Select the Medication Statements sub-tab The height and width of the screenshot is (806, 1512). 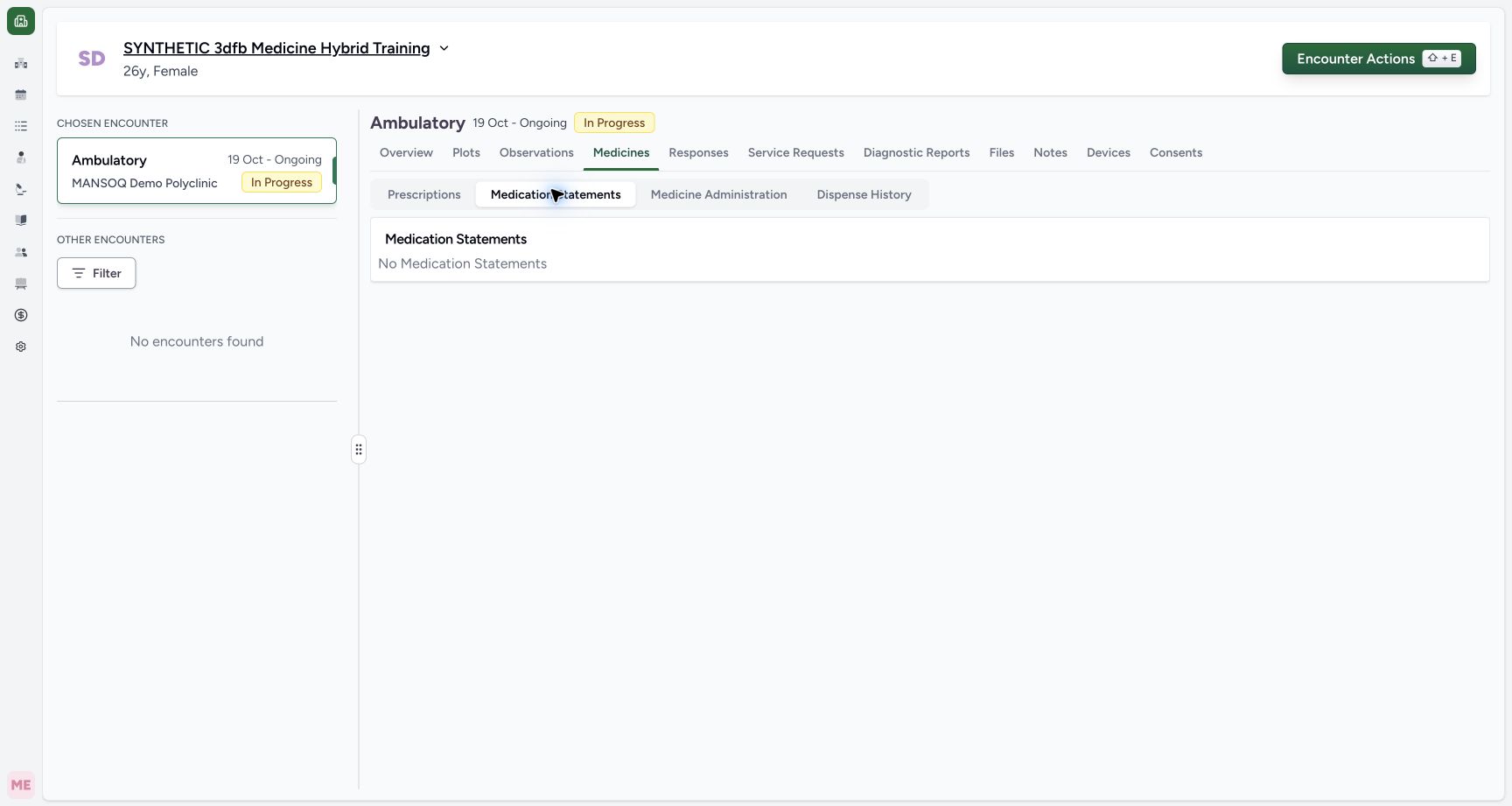[556, 194]
